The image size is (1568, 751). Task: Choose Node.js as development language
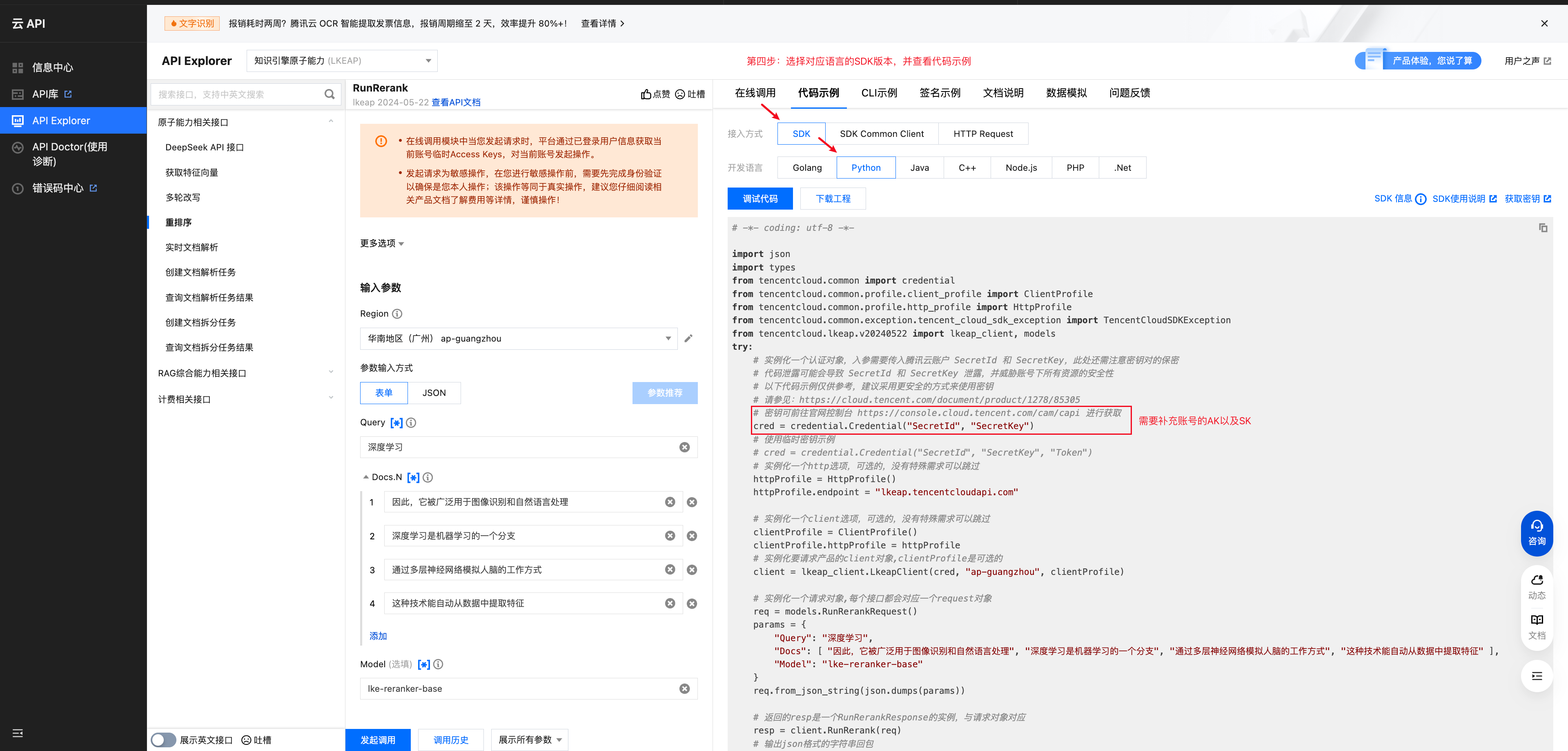click(x=1021, y=168)
